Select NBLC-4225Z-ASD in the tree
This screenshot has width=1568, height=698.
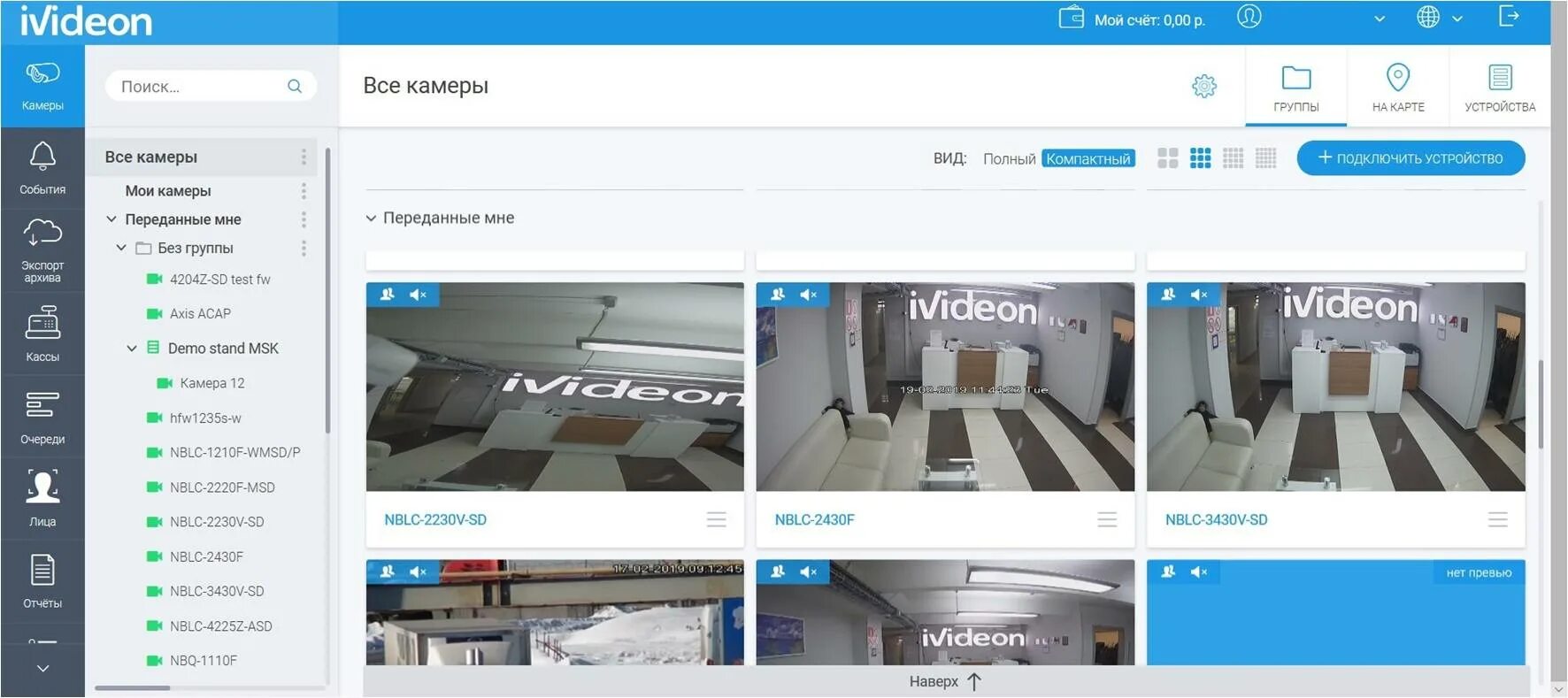[220, 626]
